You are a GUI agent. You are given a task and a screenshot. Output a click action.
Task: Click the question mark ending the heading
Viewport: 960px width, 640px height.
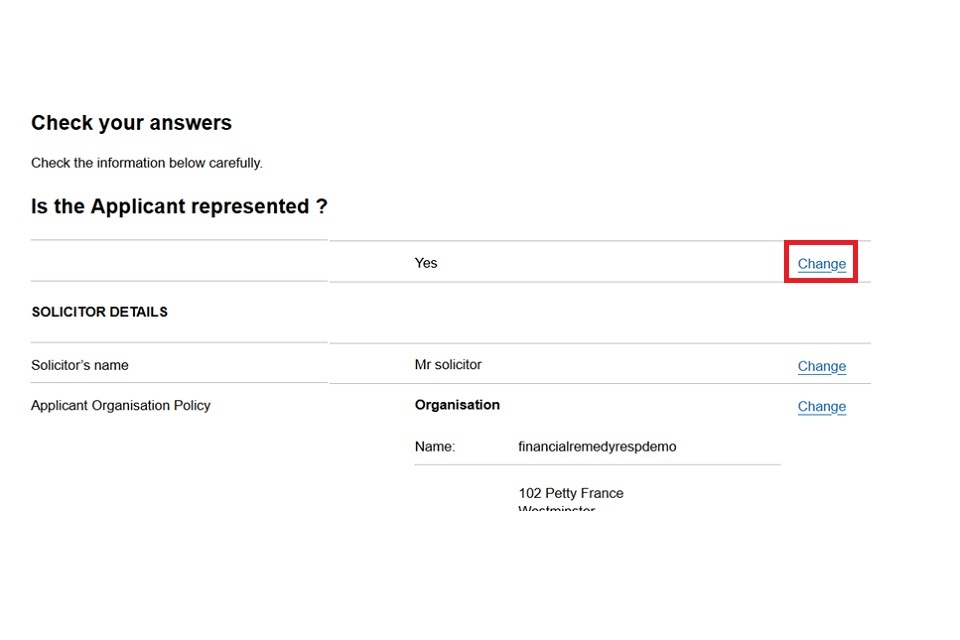321,207
